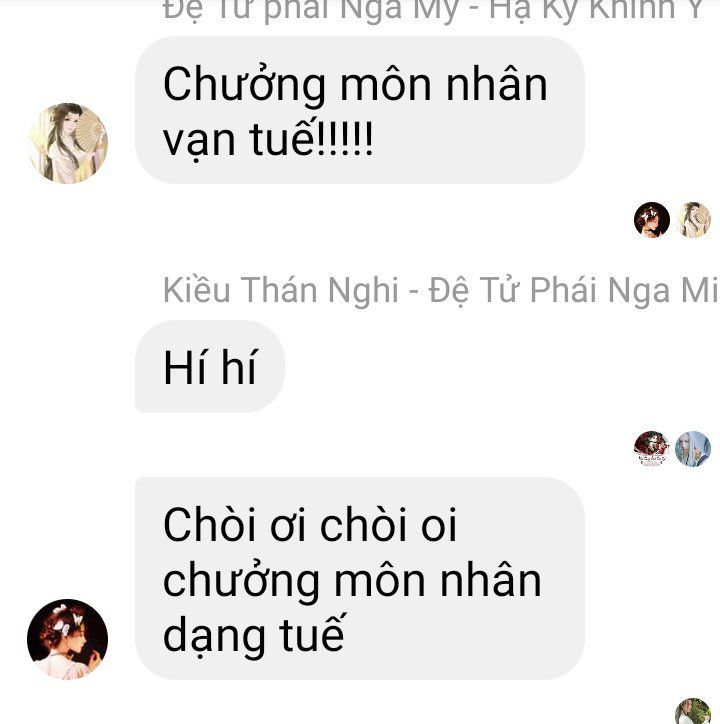Viewport: 720px width, 724px height.
Task: Tap 'Đệ Tử phái Nga My' label at top
Action: tap(309, 10)
